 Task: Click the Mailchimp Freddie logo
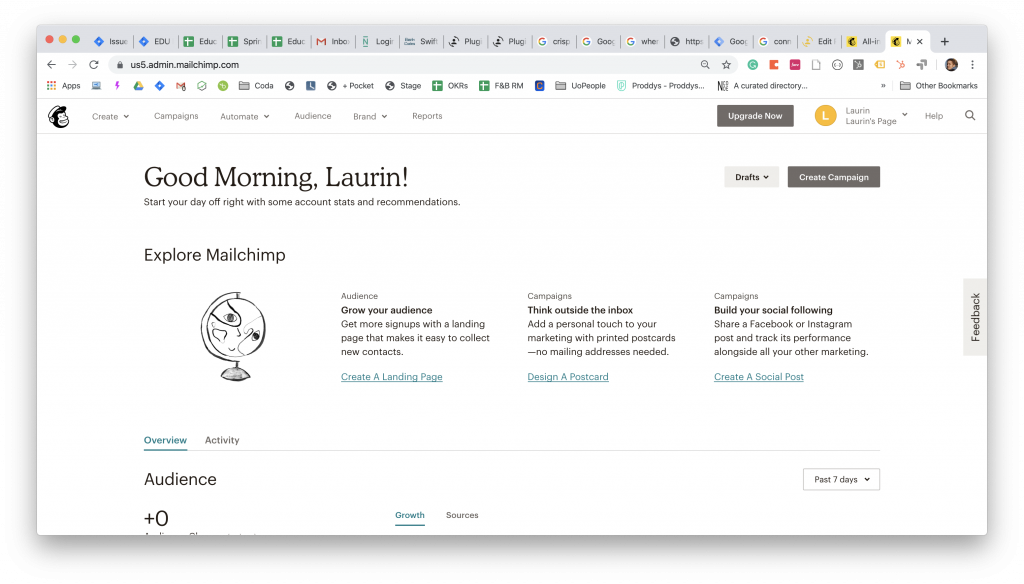point(59,117)
